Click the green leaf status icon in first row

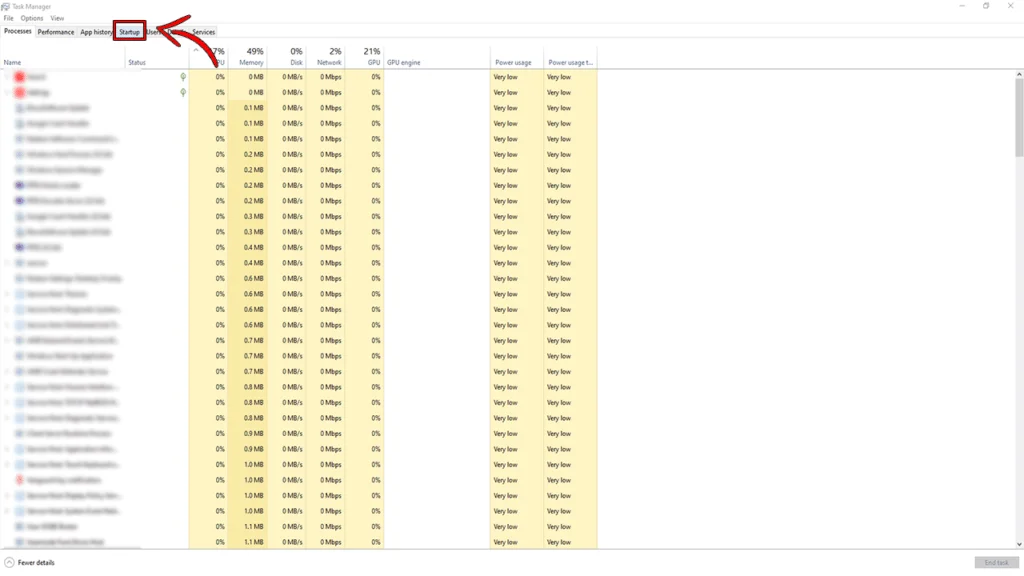pos(182,77)
